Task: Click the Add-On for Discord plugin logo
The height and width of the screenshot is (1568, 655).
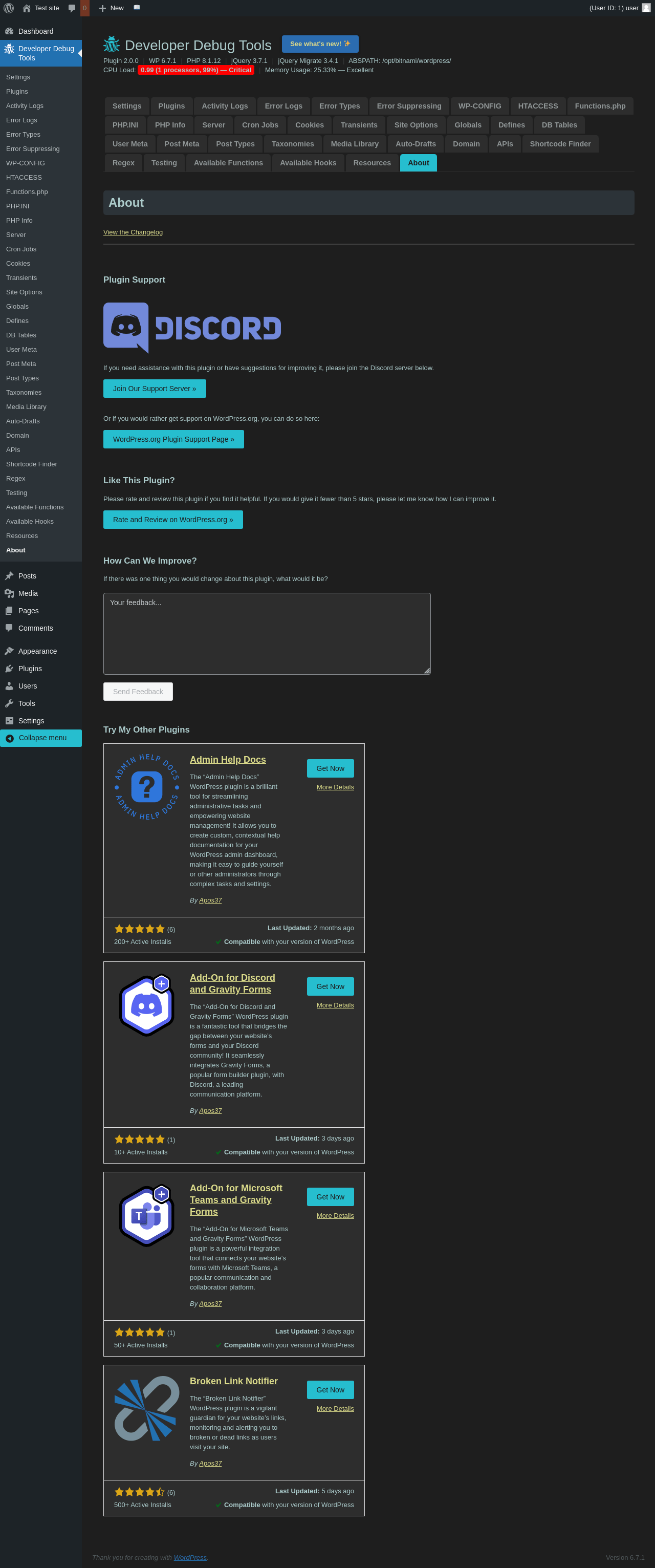Action: coord(147,1005)
